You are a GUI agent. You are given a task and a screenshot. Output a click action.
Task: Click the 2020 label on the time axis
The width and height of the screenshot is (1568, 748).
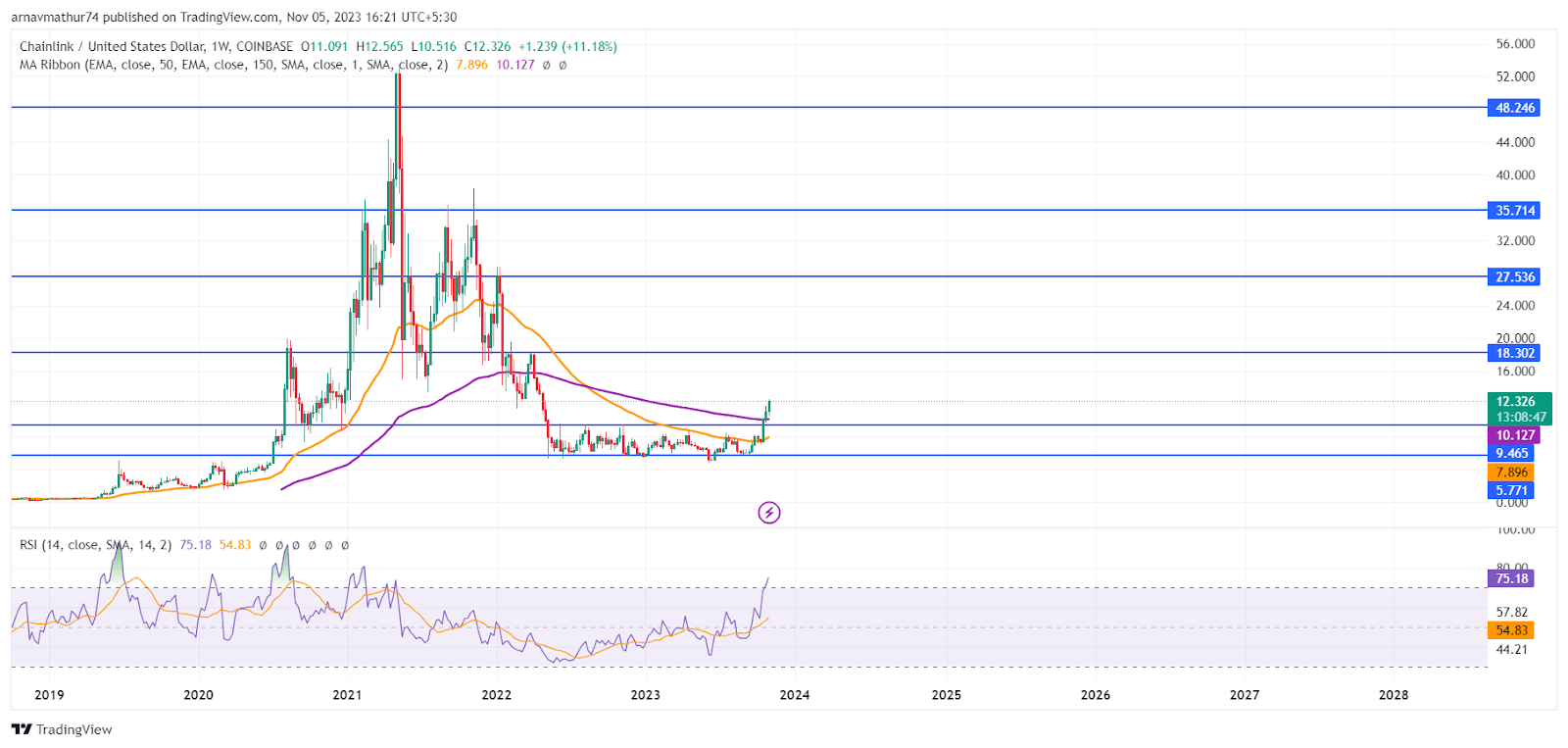pos(198,695)
